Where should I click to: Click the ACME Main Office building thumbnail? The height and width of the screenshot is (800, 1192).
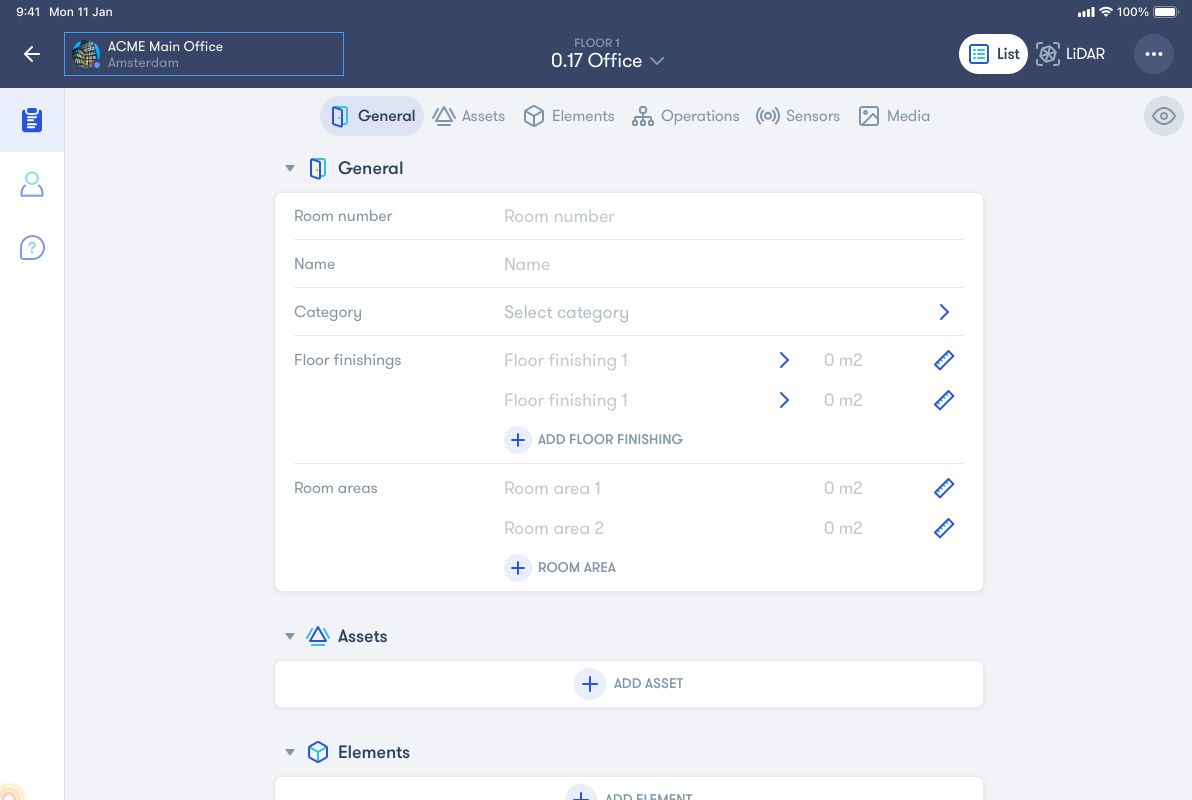pyautogui.click(x=86, y=54)
